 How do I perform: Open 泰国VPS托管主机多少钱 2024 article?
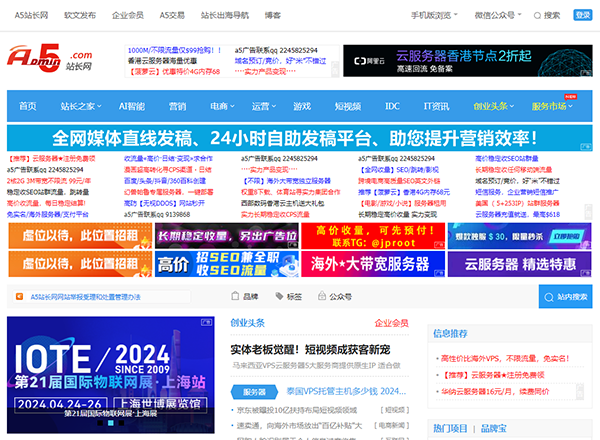[x=346, y=391]
